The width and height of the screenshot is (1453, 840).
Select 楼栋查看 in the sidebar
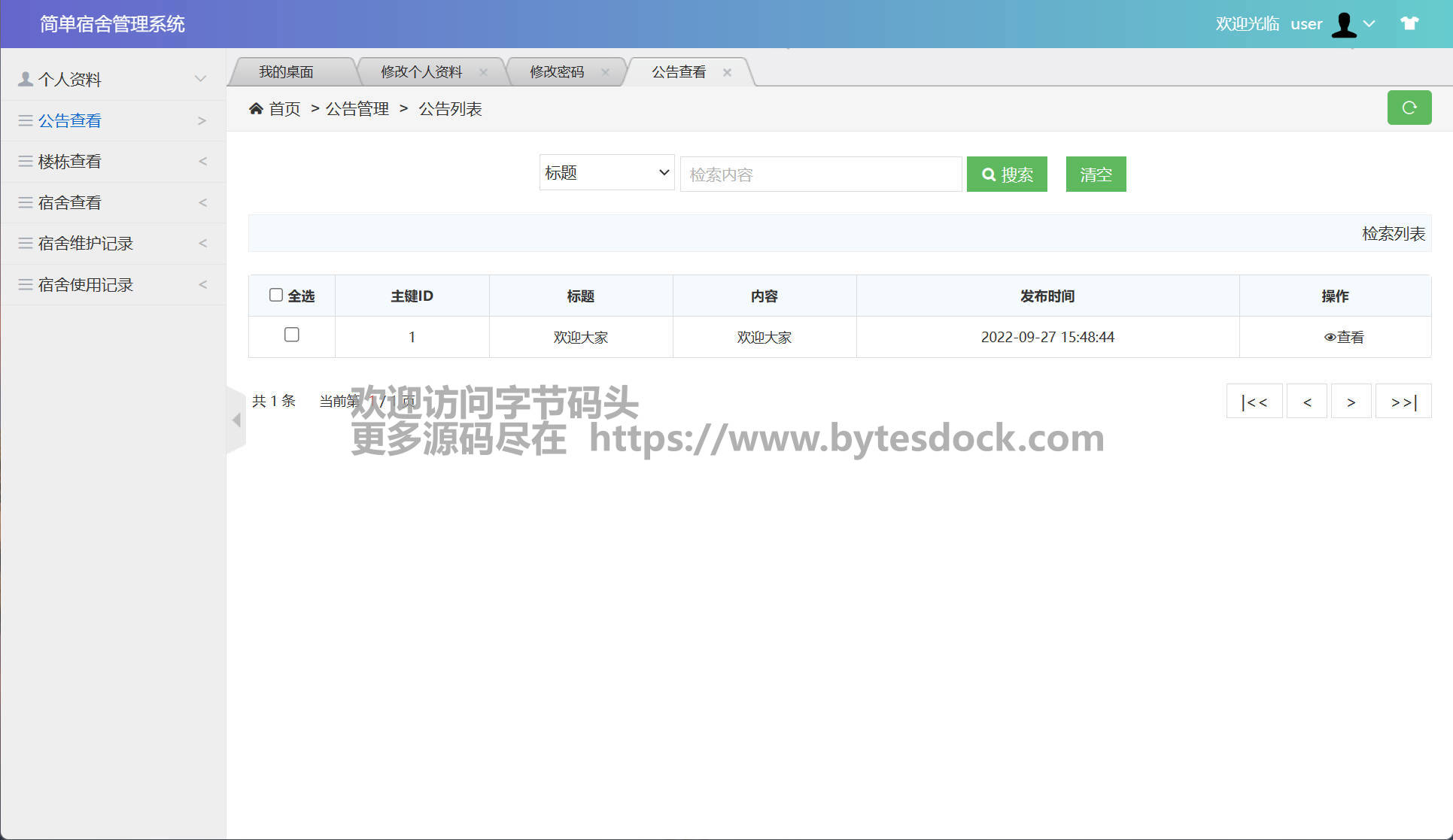coord(113,162)
